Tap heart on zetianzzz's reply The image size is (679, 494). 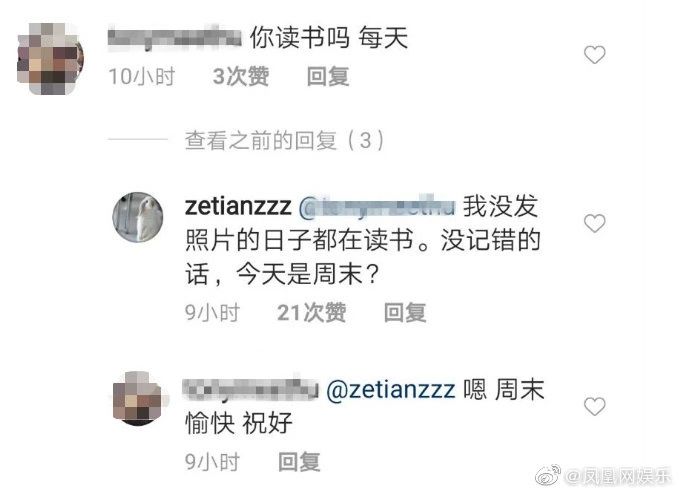tap(595, 223)
